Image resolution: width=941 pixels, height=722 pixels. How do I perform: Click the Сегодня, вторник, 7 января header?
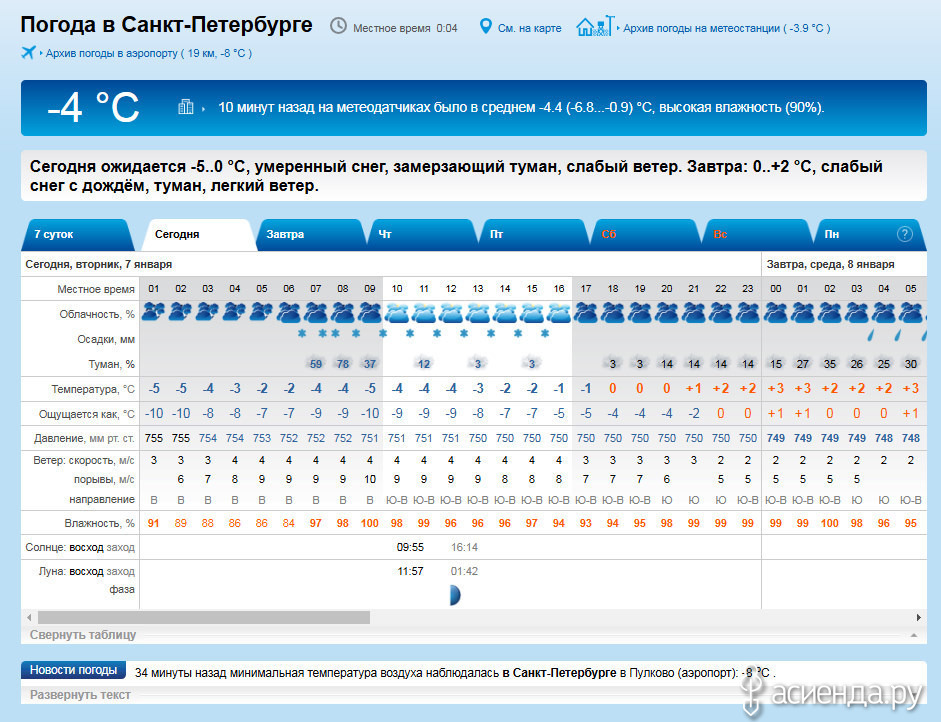pos(98,264)
